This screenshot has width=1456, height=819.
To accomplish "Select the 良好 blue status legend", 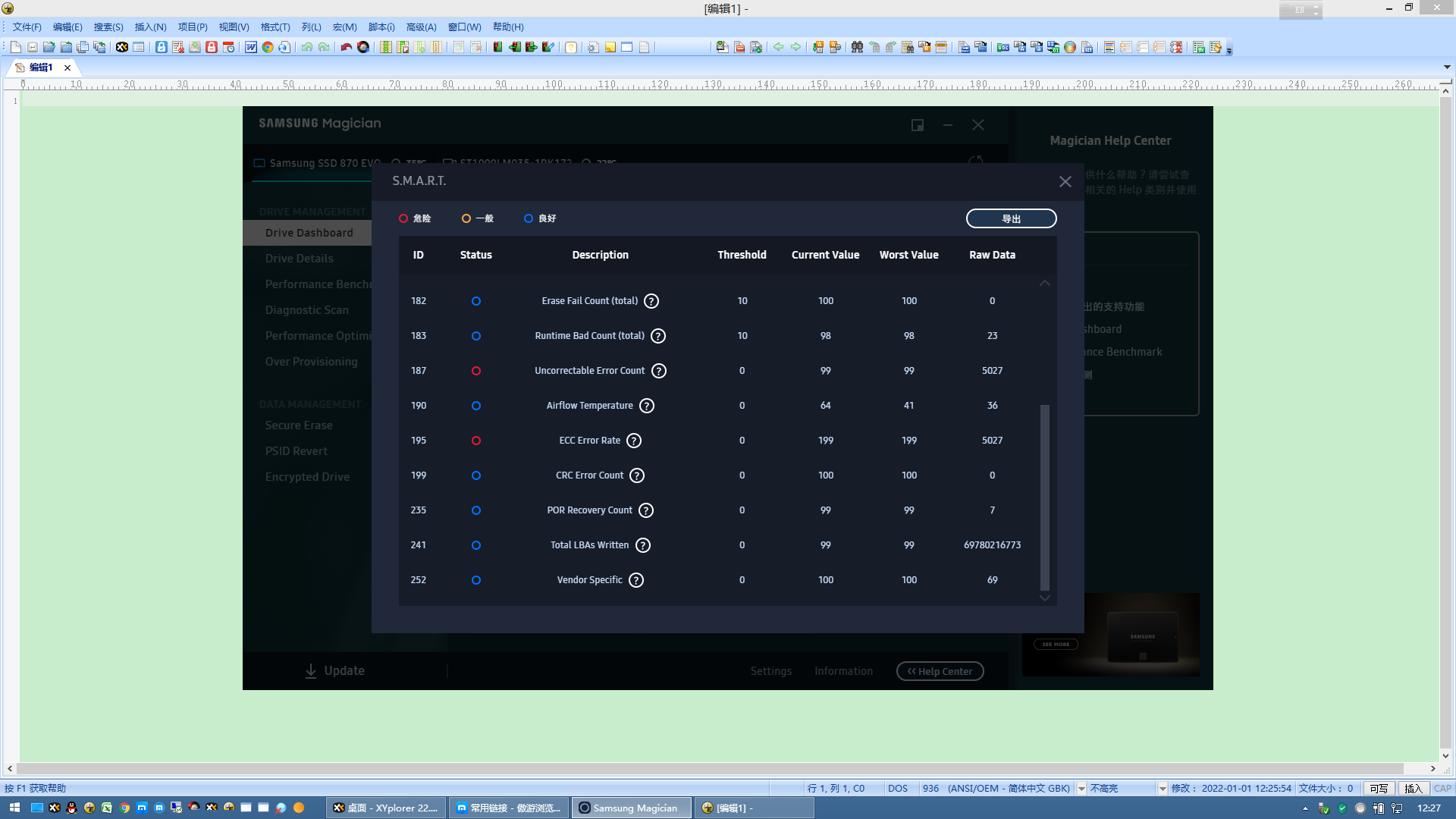I will tap(539, 218).
